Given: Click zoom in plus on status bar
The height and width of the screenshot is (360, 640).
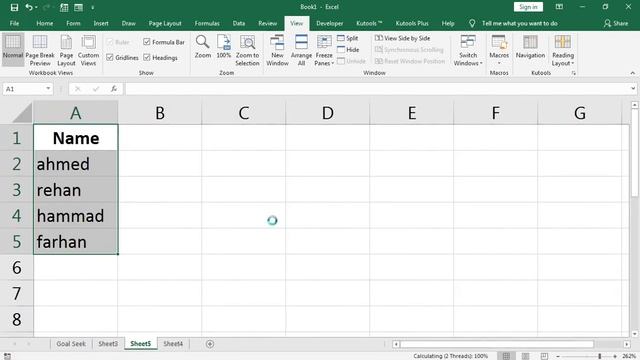Looking at the screenshot, I should [x=615, y=356].
